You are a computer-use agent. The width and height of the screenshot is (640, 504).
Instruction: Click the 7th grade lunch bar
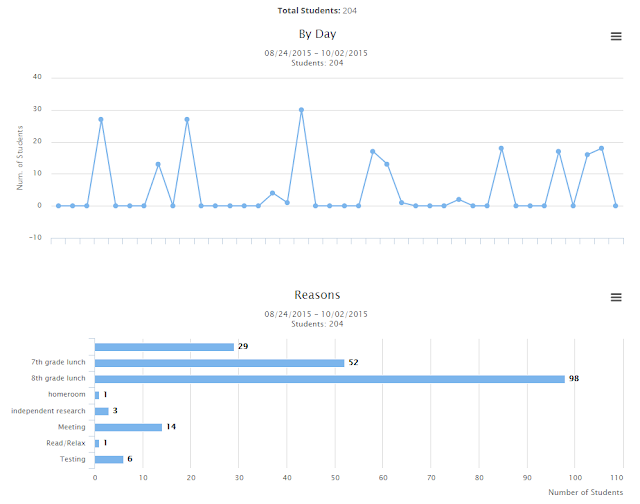pyautogui.click(x=220, y=363)
